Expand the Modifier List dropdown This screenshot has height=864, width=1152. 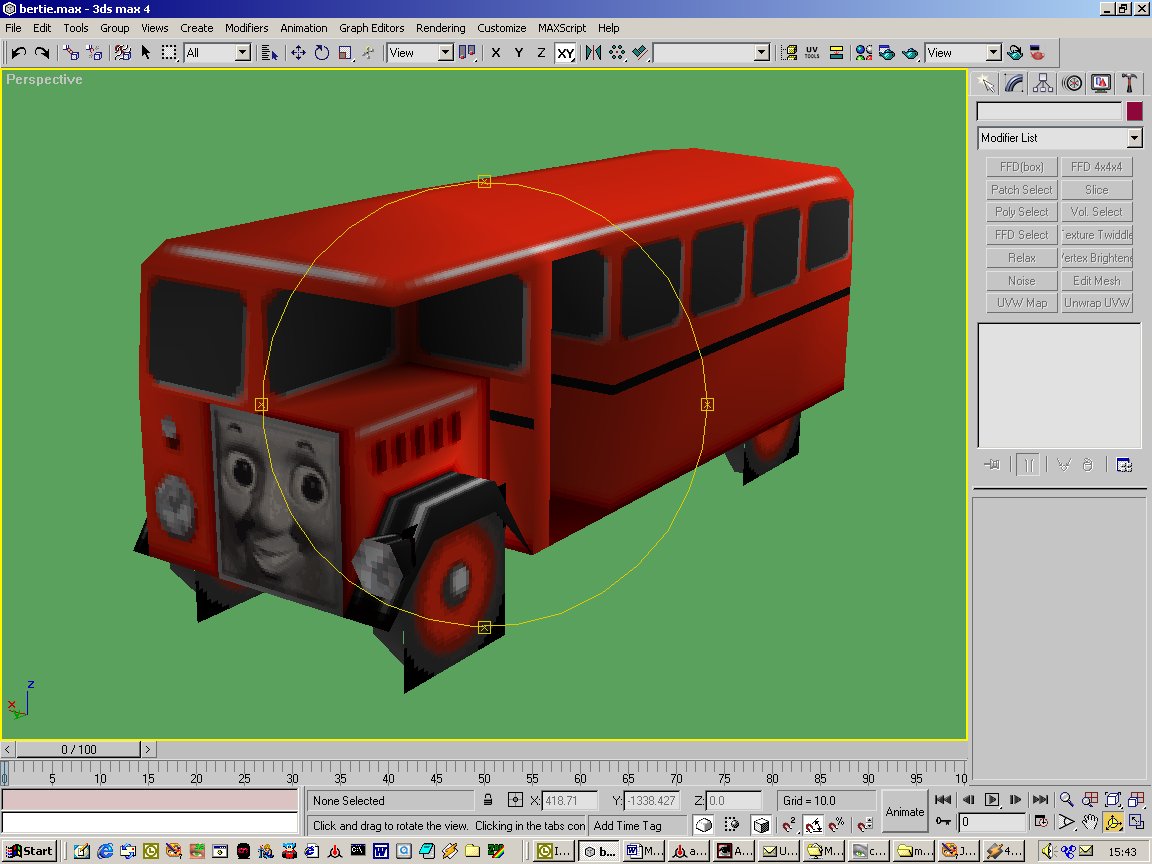pyautogui.click(x=1134, y=138)
